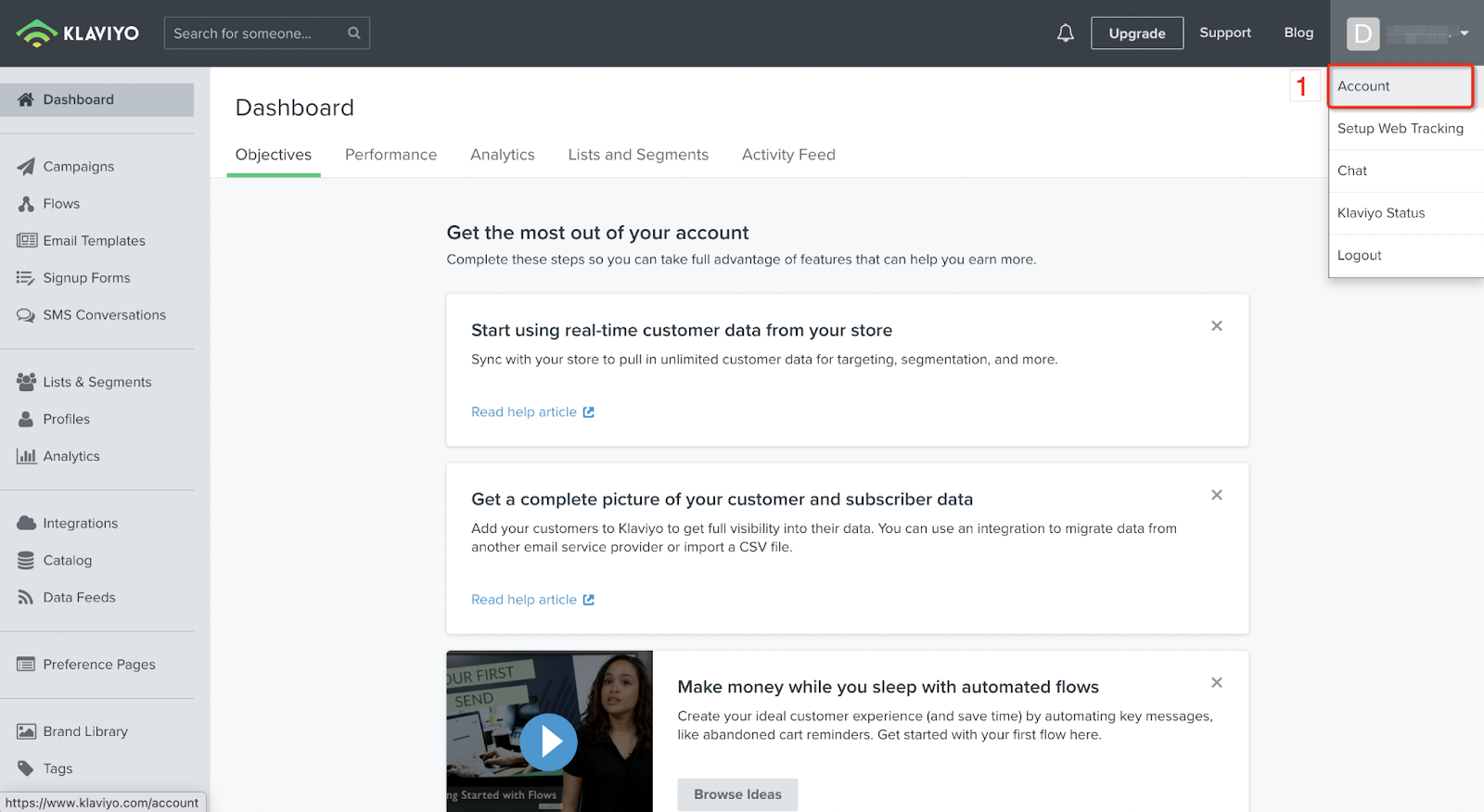Select Account from the user menu
This screenshot has width=1484, height=812.
point(1401,86)
